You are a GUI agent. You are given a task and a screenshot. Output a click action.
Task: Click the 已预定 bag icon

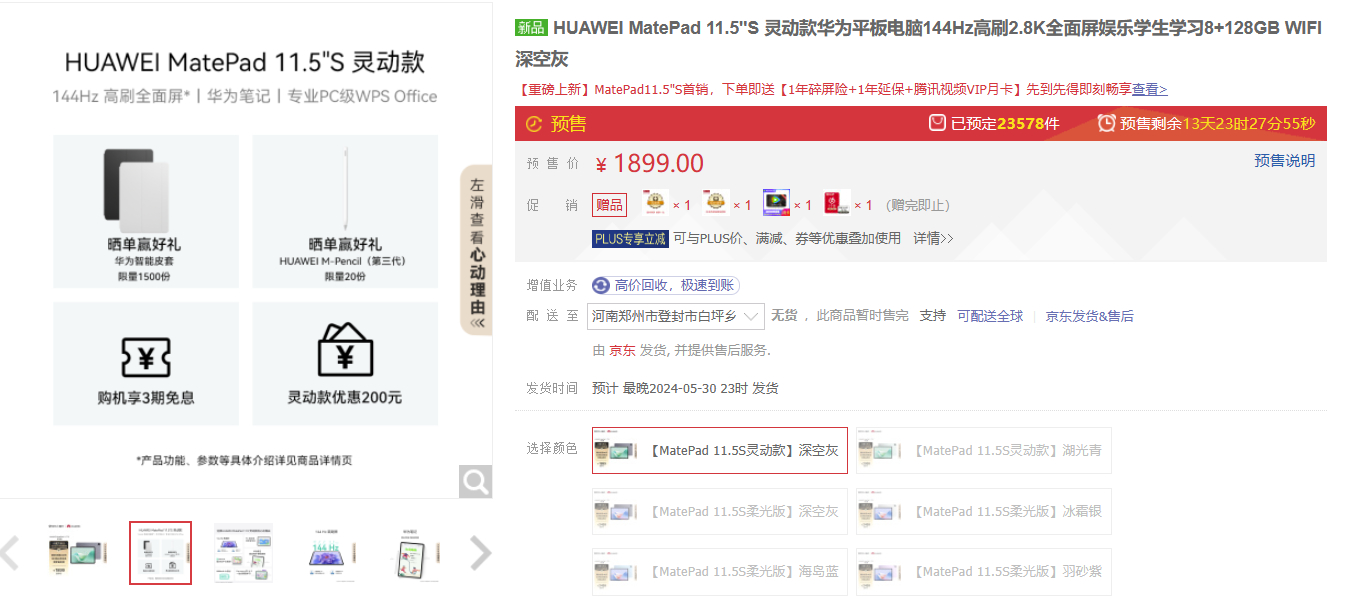tap(937, 123)
